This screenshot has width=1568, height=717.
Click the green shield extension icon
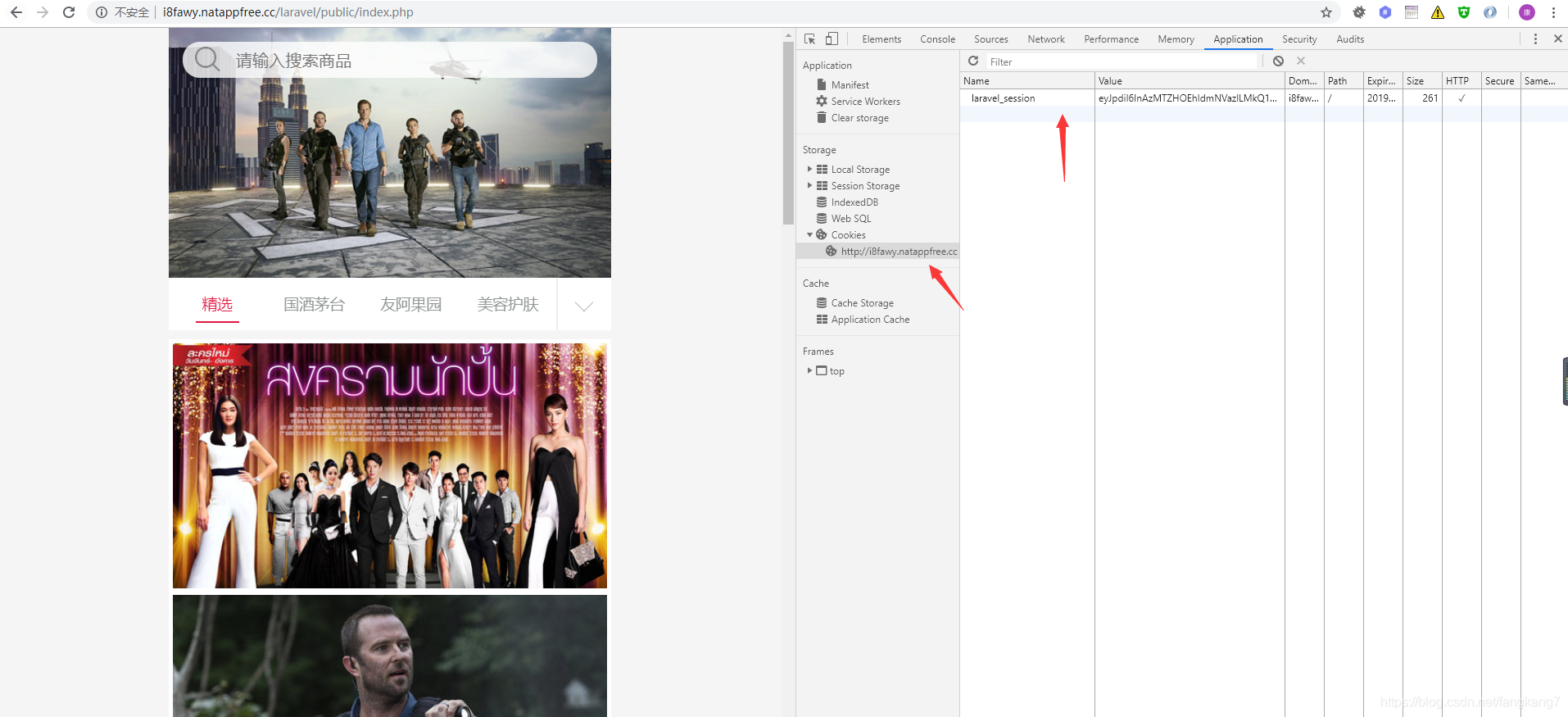click(1464, 12)
